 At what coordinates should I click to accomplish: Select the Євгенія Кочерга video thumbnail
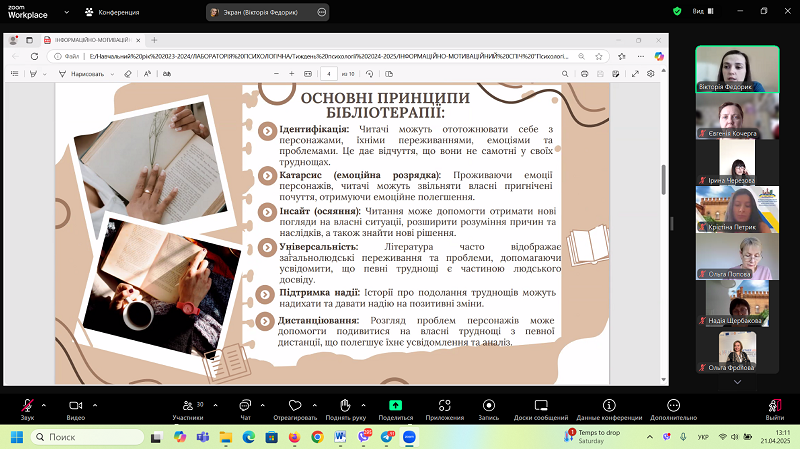coord(737,116)
